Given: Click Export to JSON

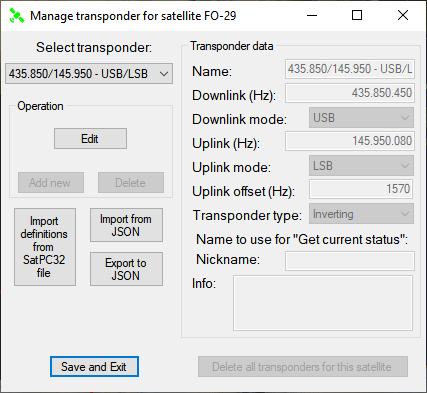Looking at the screenshot, I should pos(126,269).
